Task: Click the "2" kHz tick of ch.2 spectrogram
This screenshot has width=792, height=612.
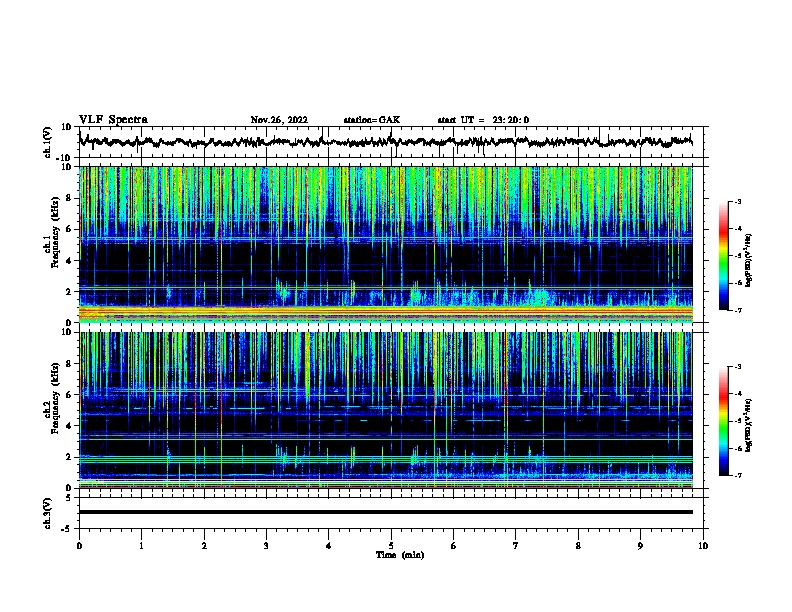Action: (69, 457)
